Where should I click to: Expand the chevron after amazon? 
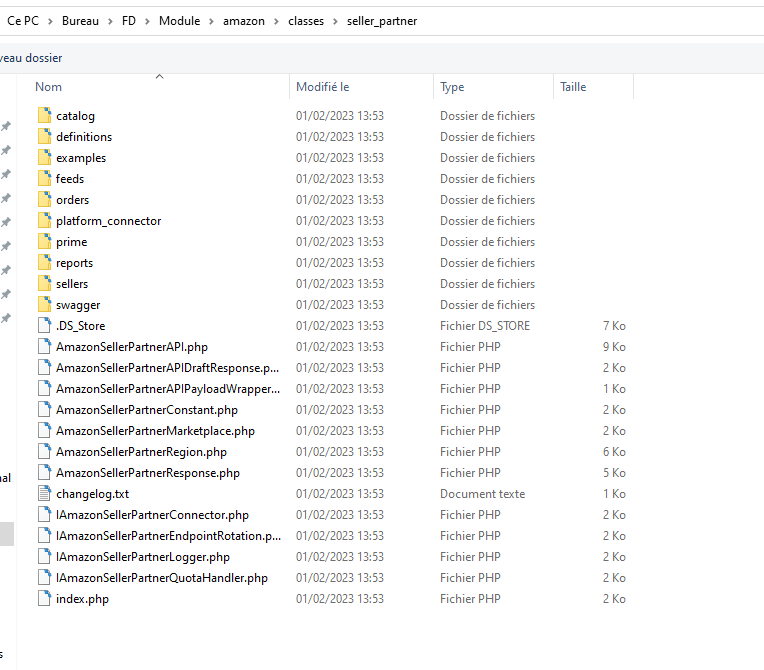(x=276, y=21)
